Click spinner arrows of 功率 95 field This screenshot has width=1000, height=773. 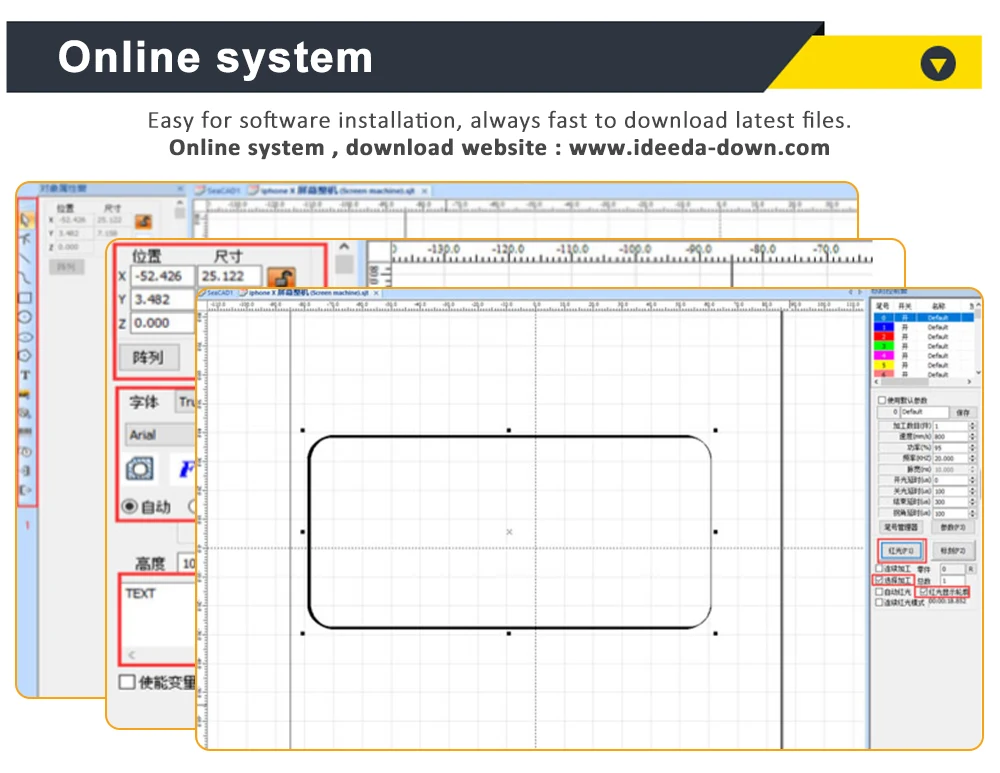[972, 448]
